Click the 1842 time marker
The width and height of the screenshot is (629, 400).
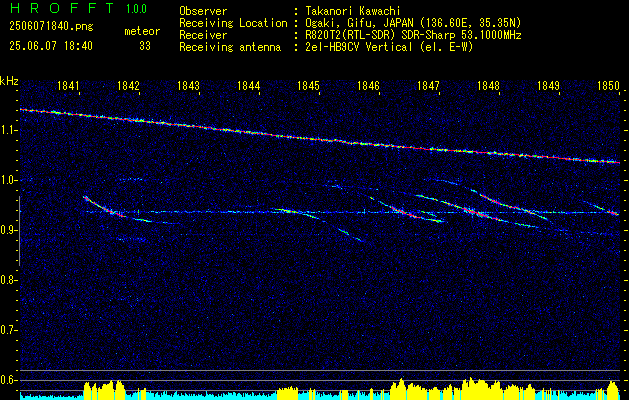[128, 86]
